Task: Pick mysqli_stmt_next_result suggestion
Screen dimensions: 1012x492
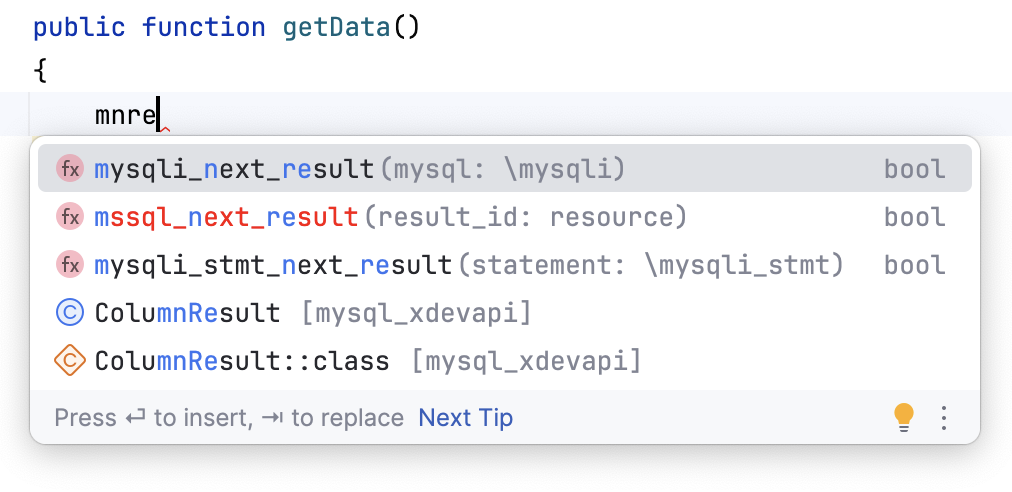Action: 273,265
